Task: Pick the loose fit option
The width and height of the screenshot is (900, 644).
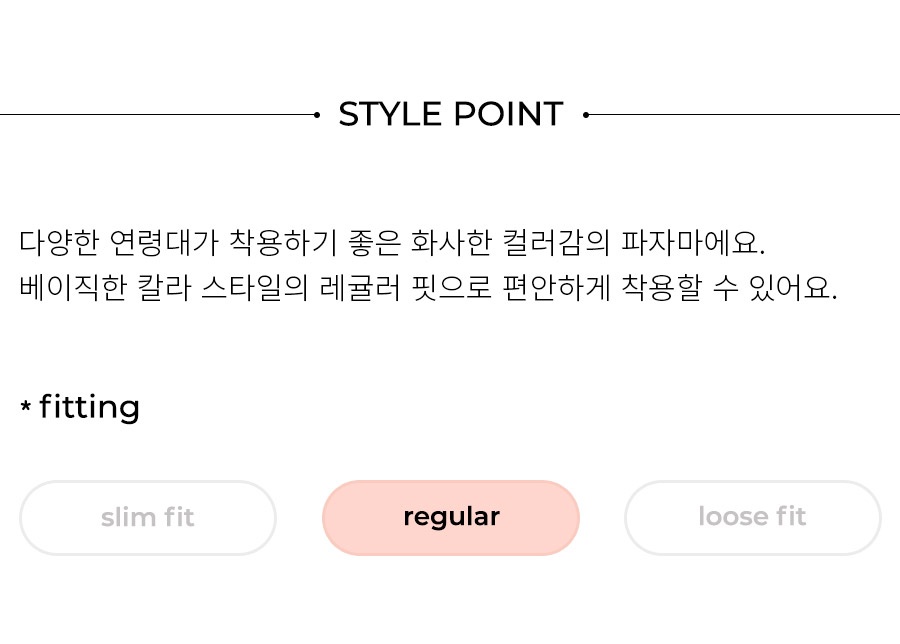Action: [x=752, y=518]
